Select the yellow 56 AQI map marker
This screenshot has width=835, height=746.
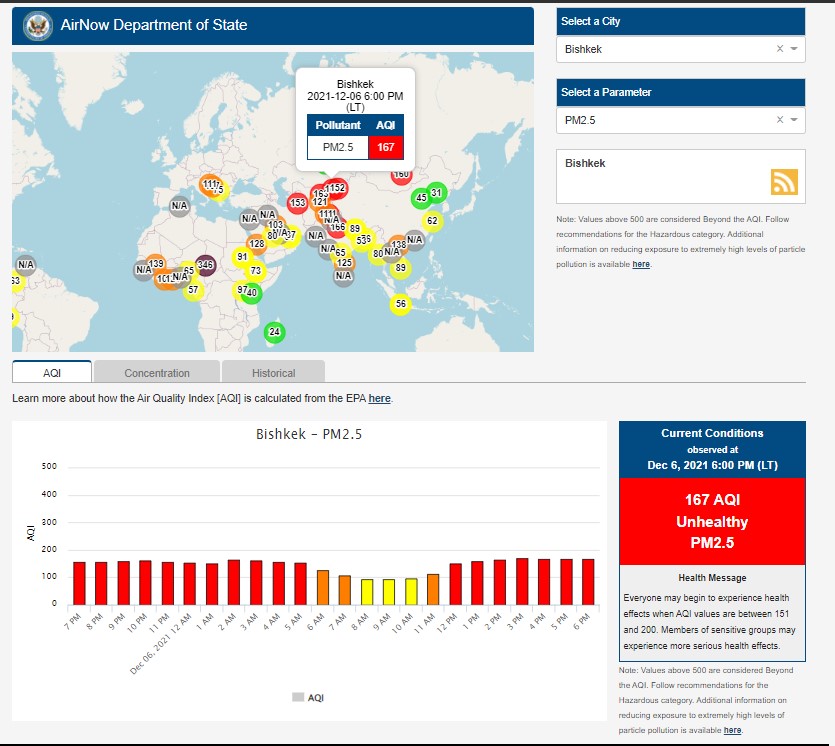coord(401,304)
